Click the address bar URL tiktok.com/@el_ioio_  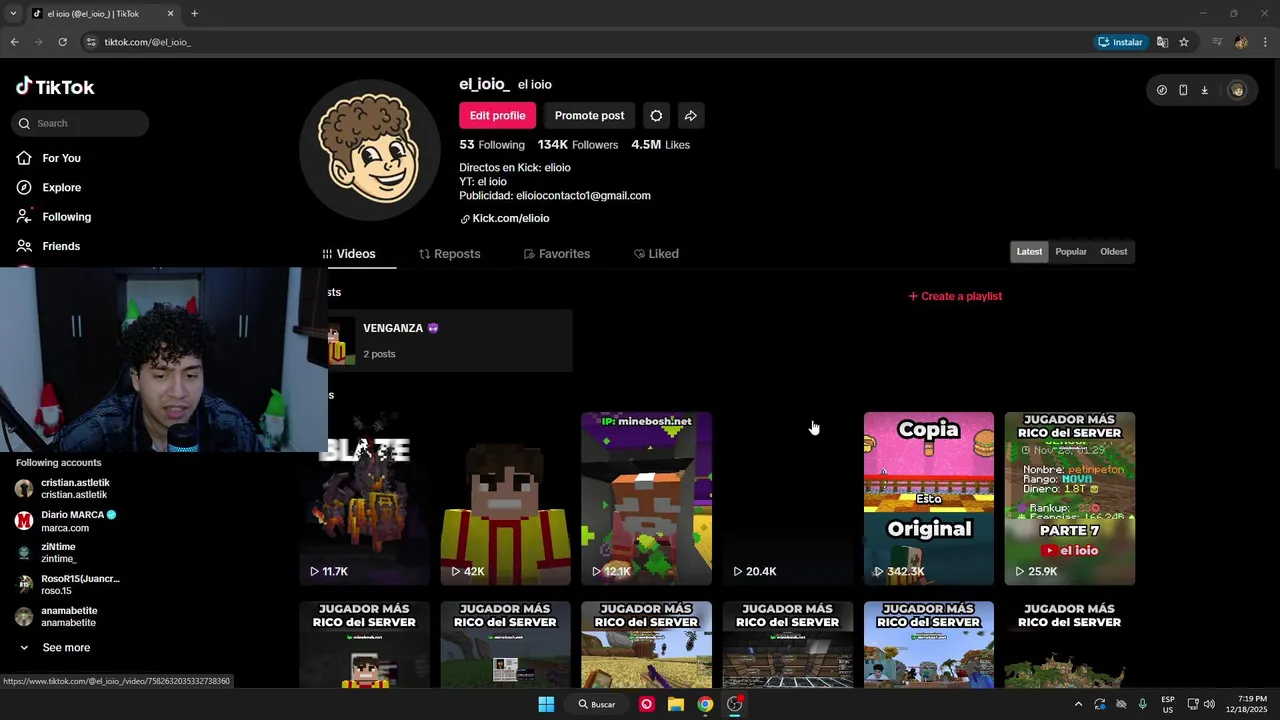point(147,42)
